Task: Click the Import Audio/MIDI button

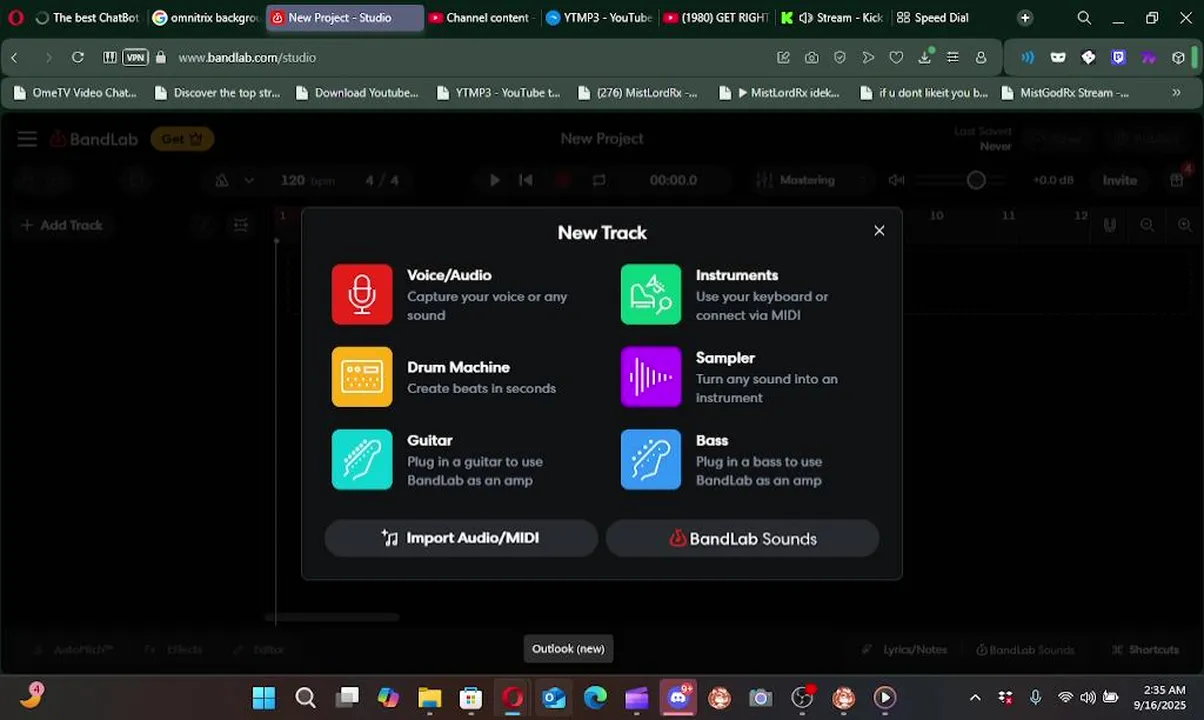Action: click(461, 538)
